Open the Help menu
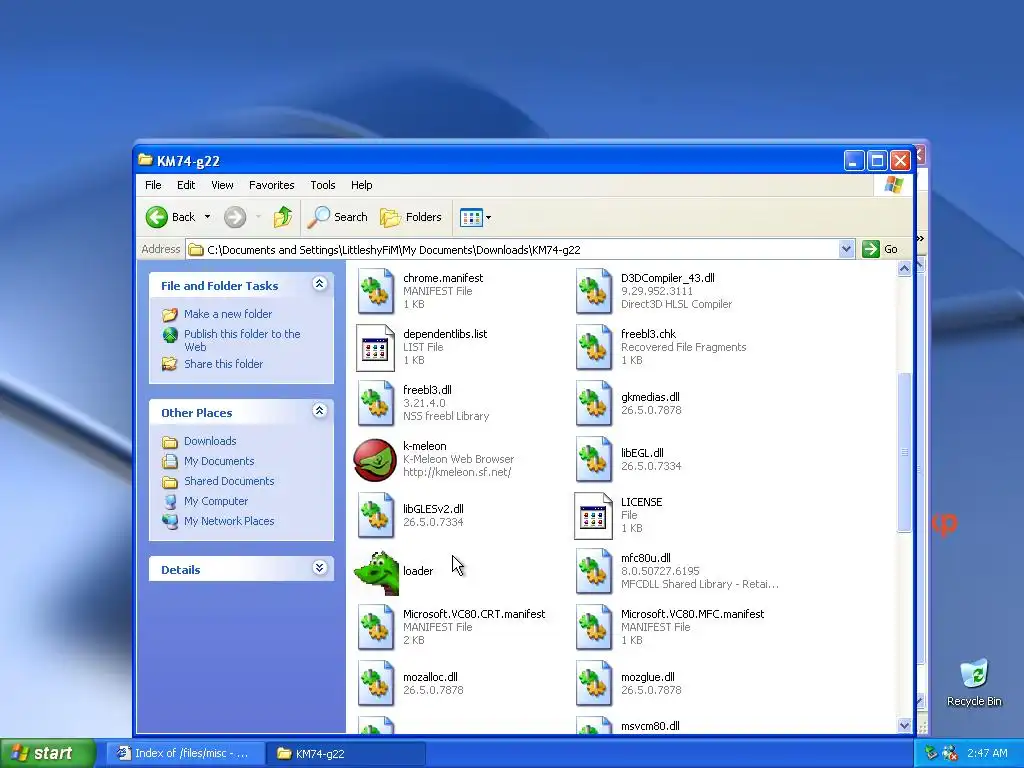Screen dimensions: 1024x768 [x=361, y=185]
